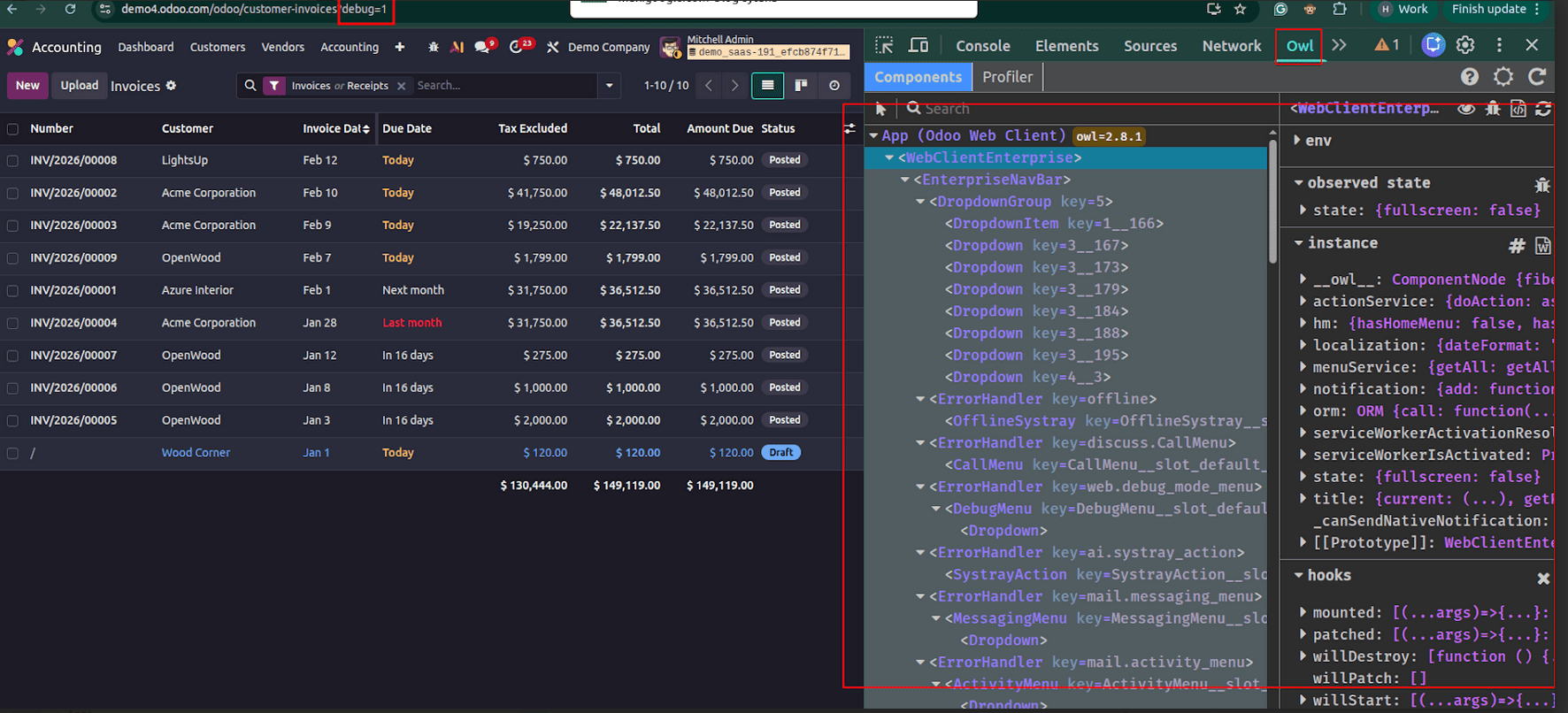The width and height of the screenshot is (1568, 713).
Task: Check the box for INV/2026/00009
Action: (12, 258)
